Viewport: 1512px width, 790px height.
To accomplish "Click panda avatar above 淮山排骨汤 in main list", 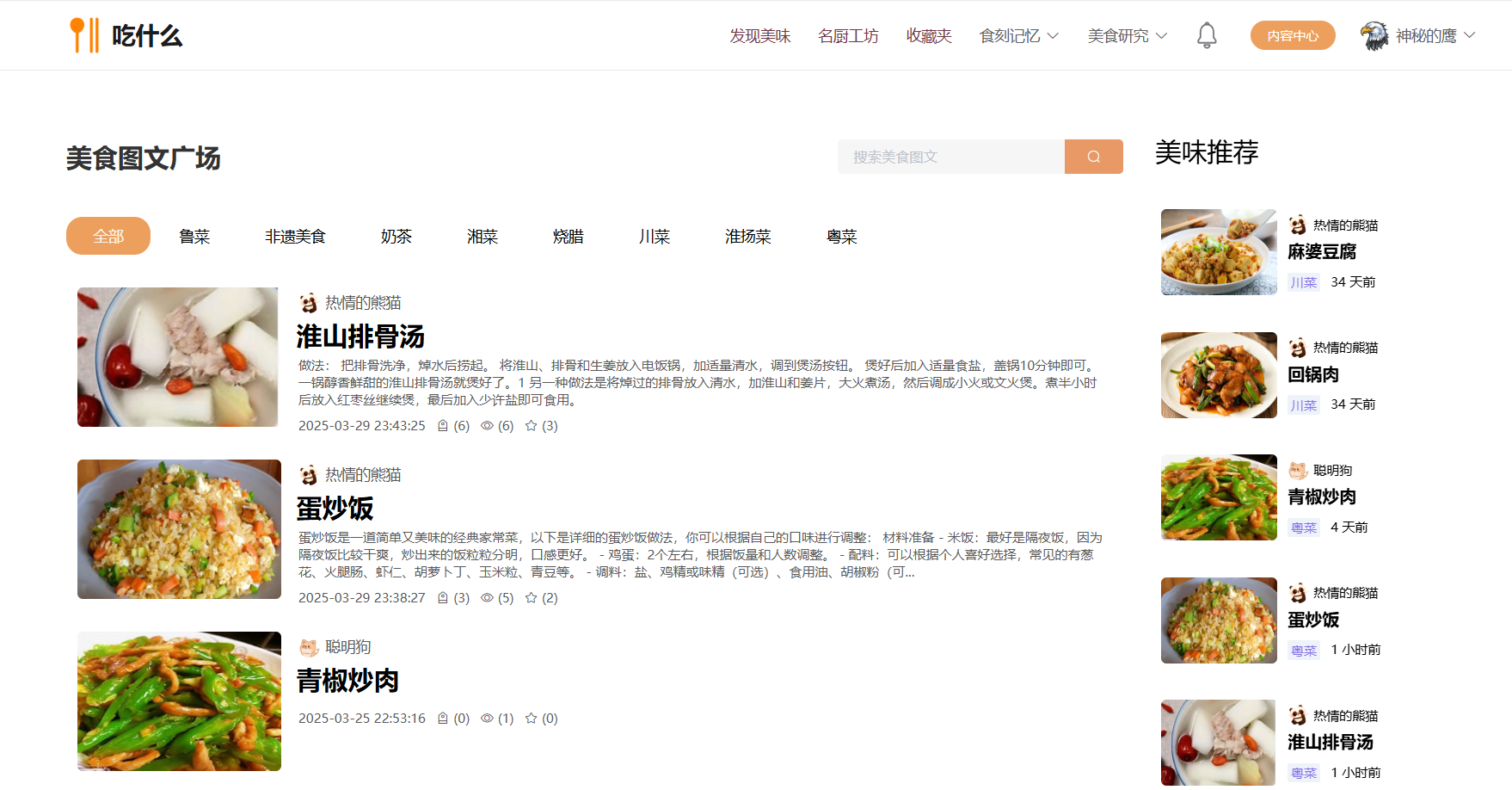I will [309, 303].
